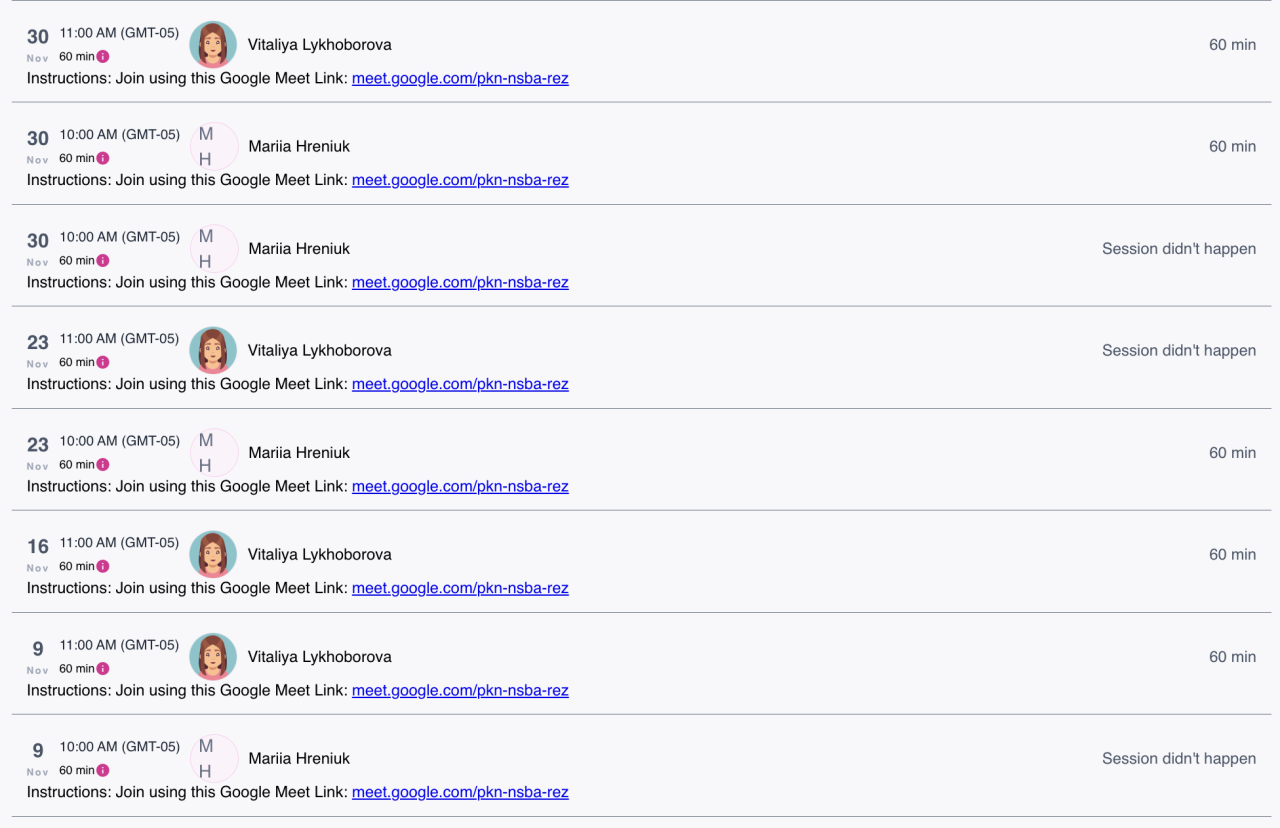1280x828 pixels.
Task: Click Mariia Hreniuk's name on Nov 23 session
Action: [x=299, y=453]
